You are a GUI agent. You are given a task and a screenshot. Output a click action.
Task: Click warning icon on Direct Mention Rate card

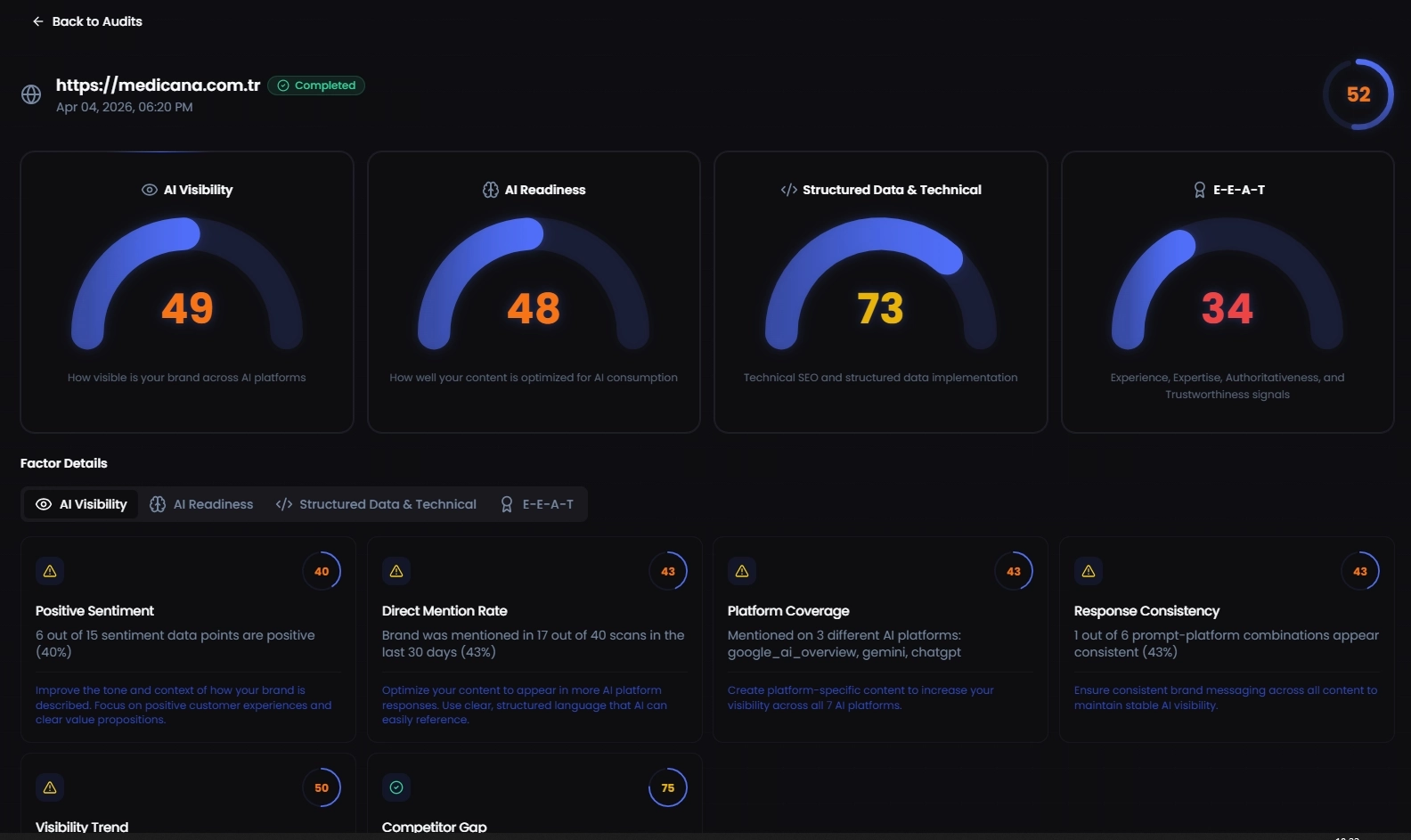(396, 571)
